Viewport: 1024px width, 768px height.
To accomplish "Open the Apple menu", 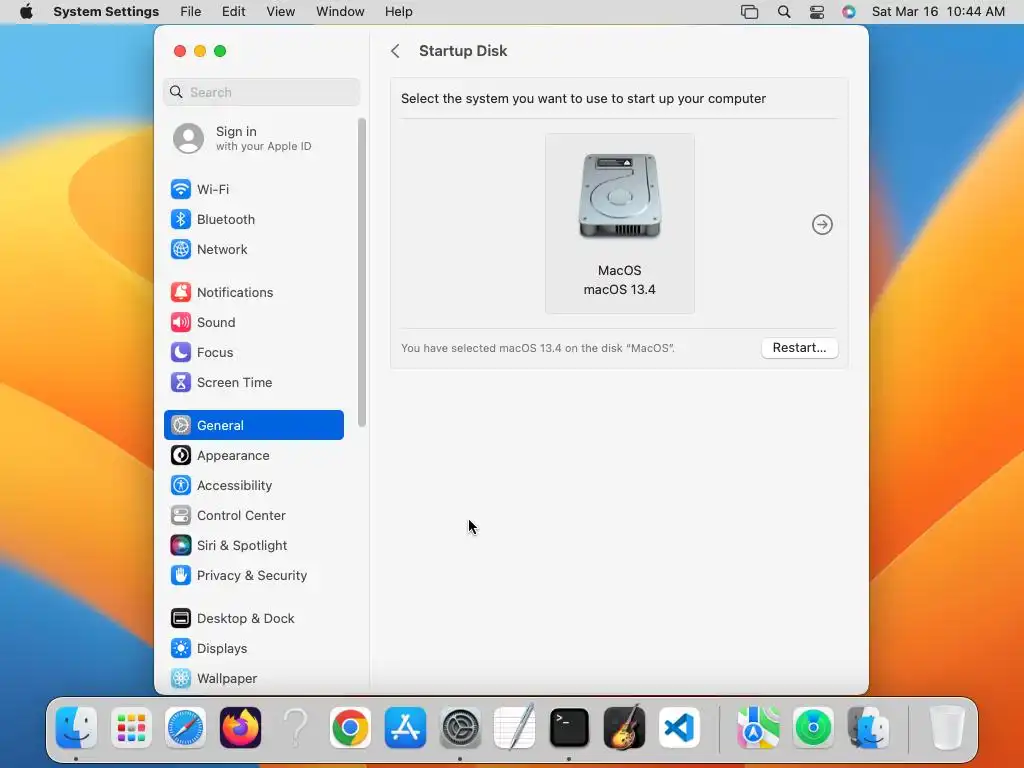I will [26, 12].
